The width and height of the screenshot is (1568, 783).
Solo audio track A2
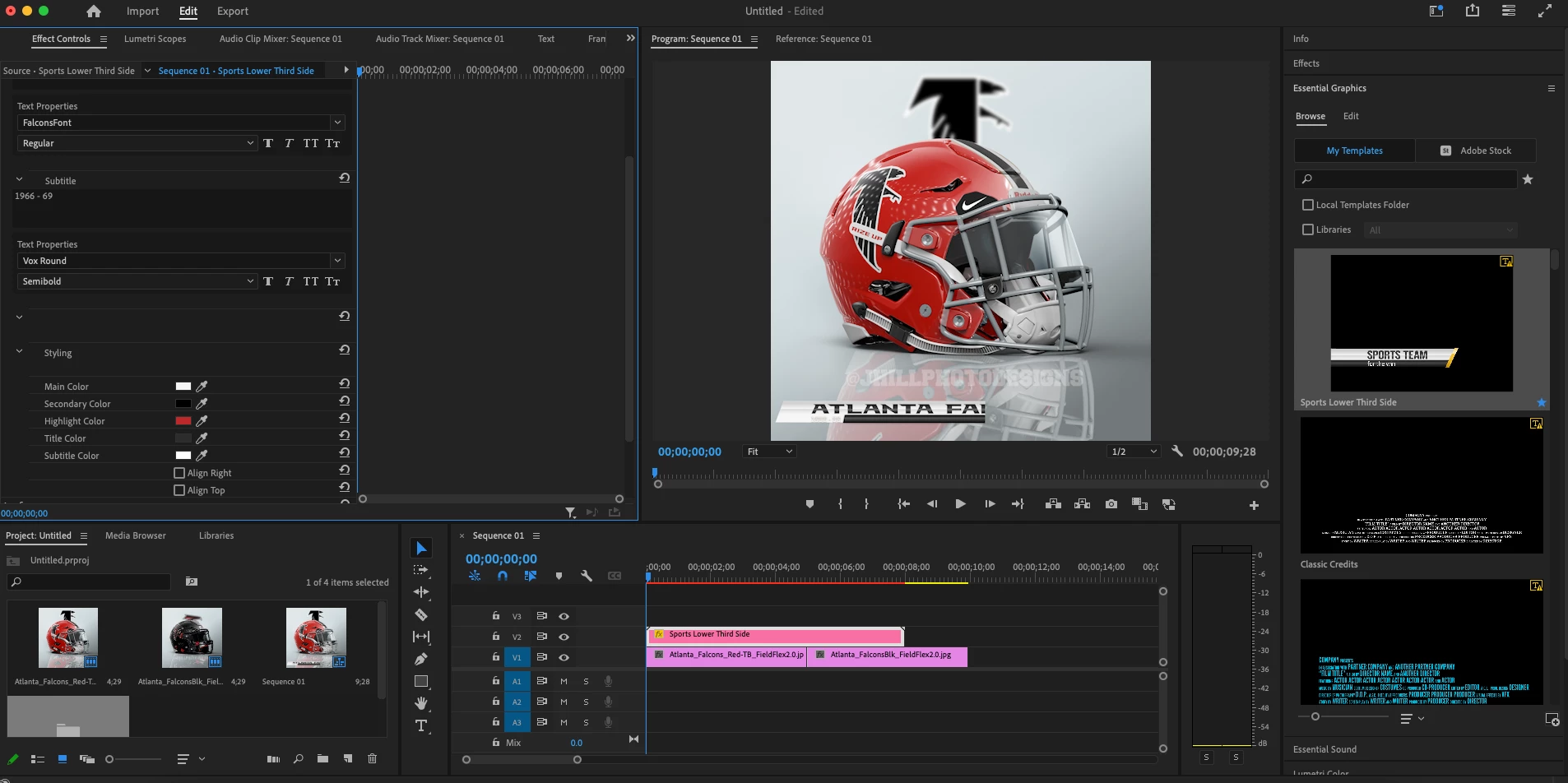point(586,702)
